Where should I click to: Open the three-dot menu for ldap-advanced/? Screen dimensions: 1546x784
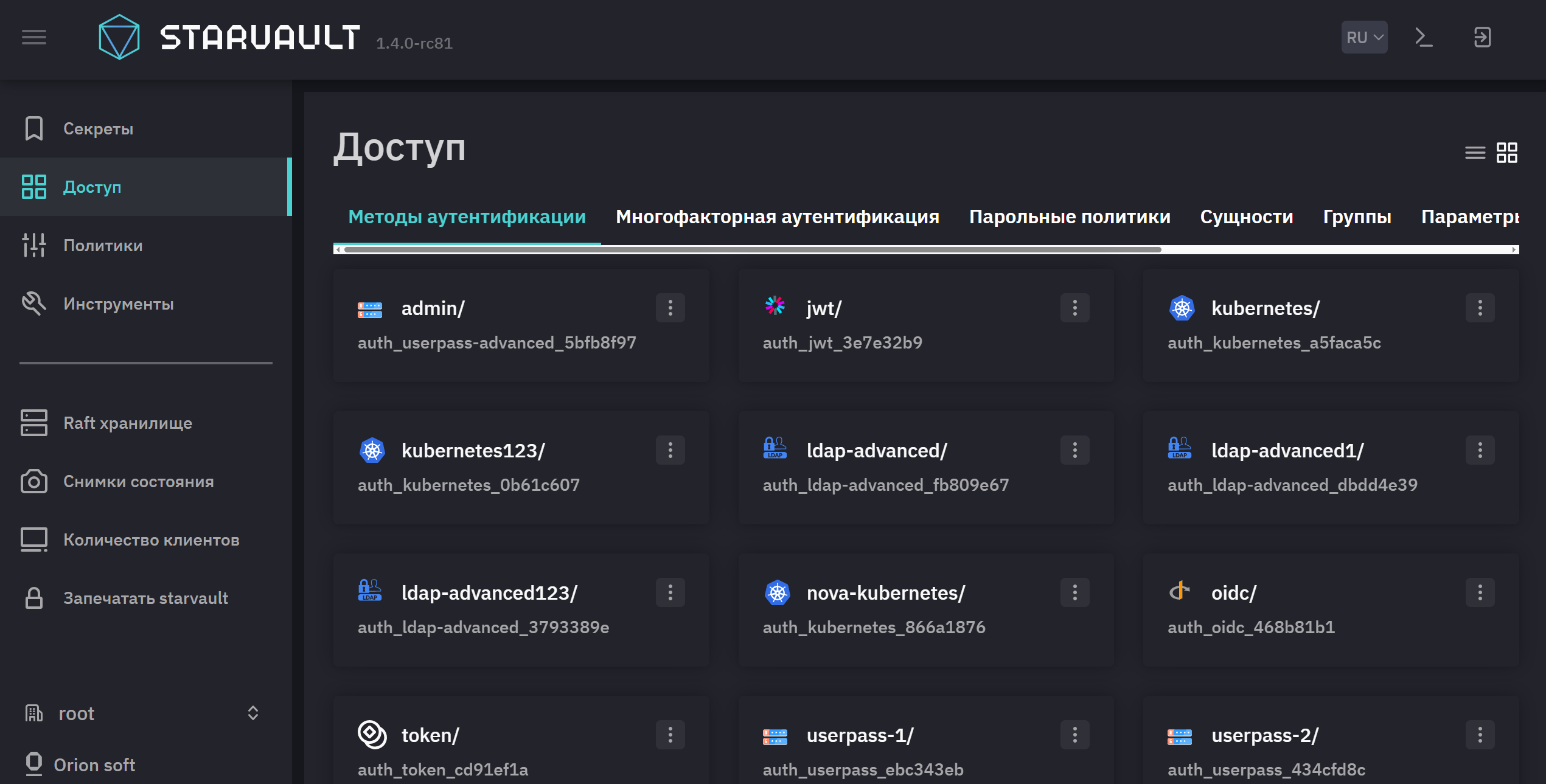(x=1074, y=450)
